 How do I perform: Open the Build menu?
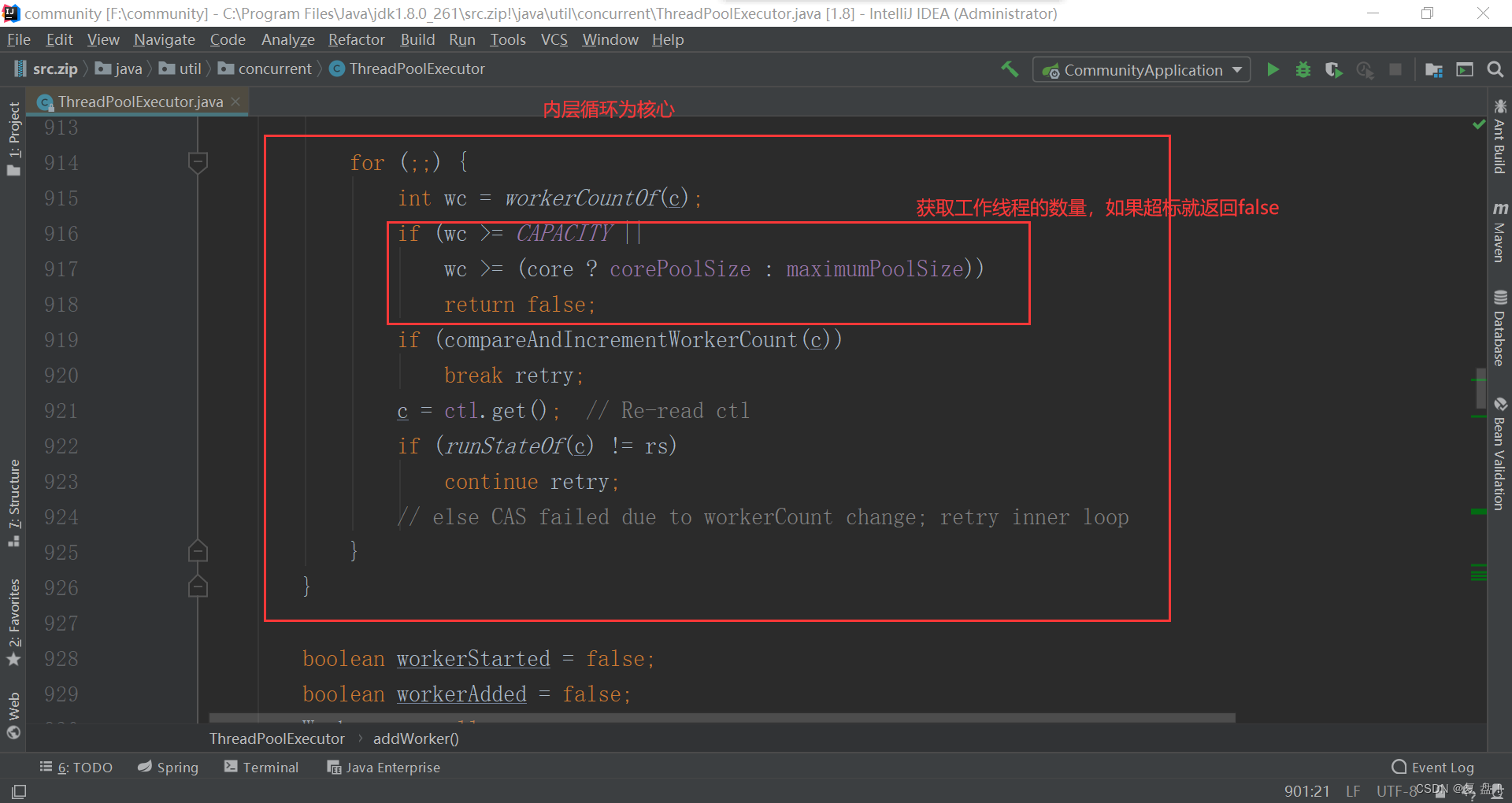(x=417, y=39)
